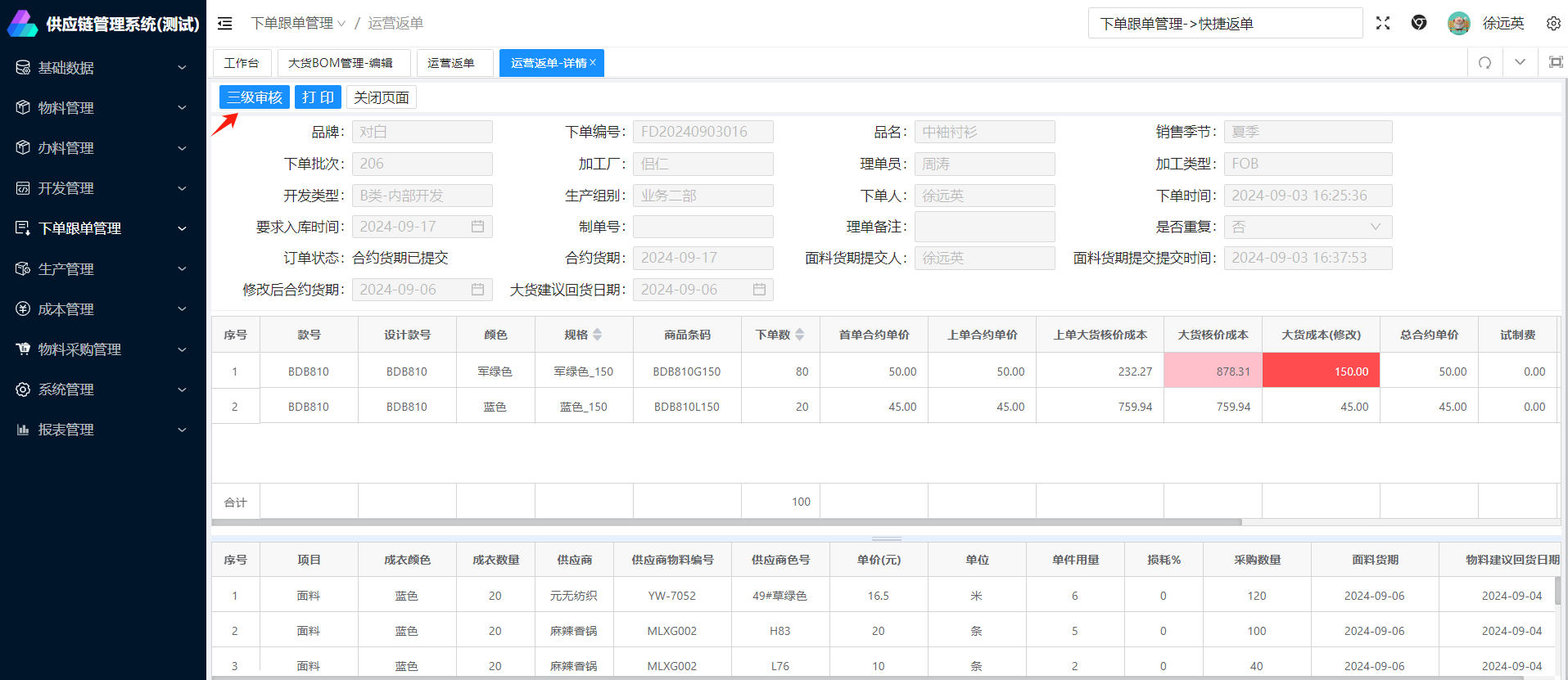Open the 成本管理 sidebar menu
The image size is (1568, 680).
click(102, 309)
